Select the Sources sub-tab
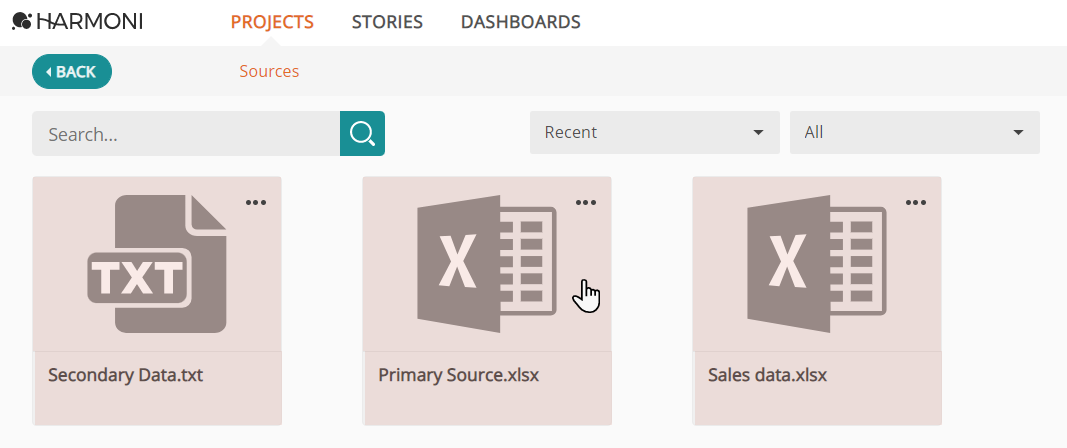This screenshot has width=1067, height=448. (x=269, y=71)
